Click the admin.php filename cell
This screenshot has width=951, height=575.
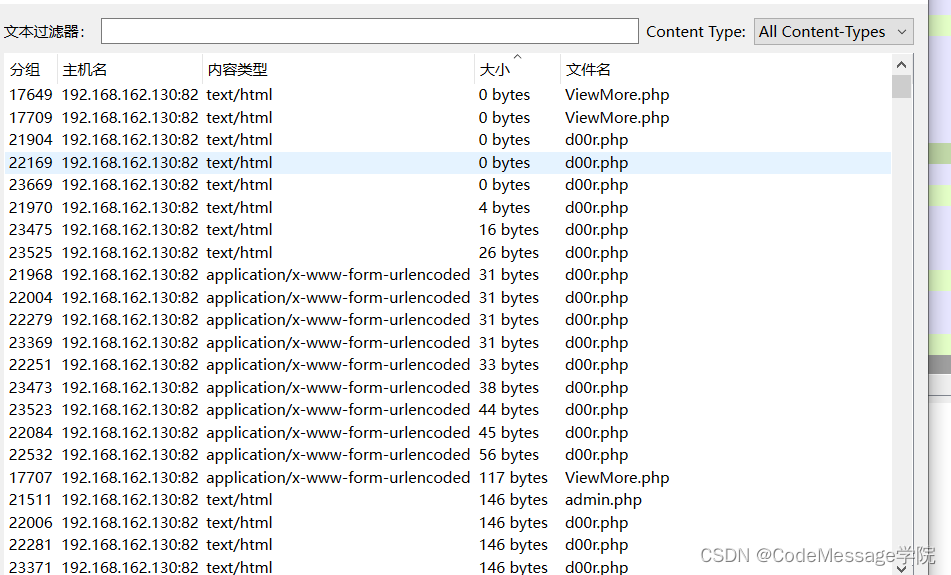[603, 500]
